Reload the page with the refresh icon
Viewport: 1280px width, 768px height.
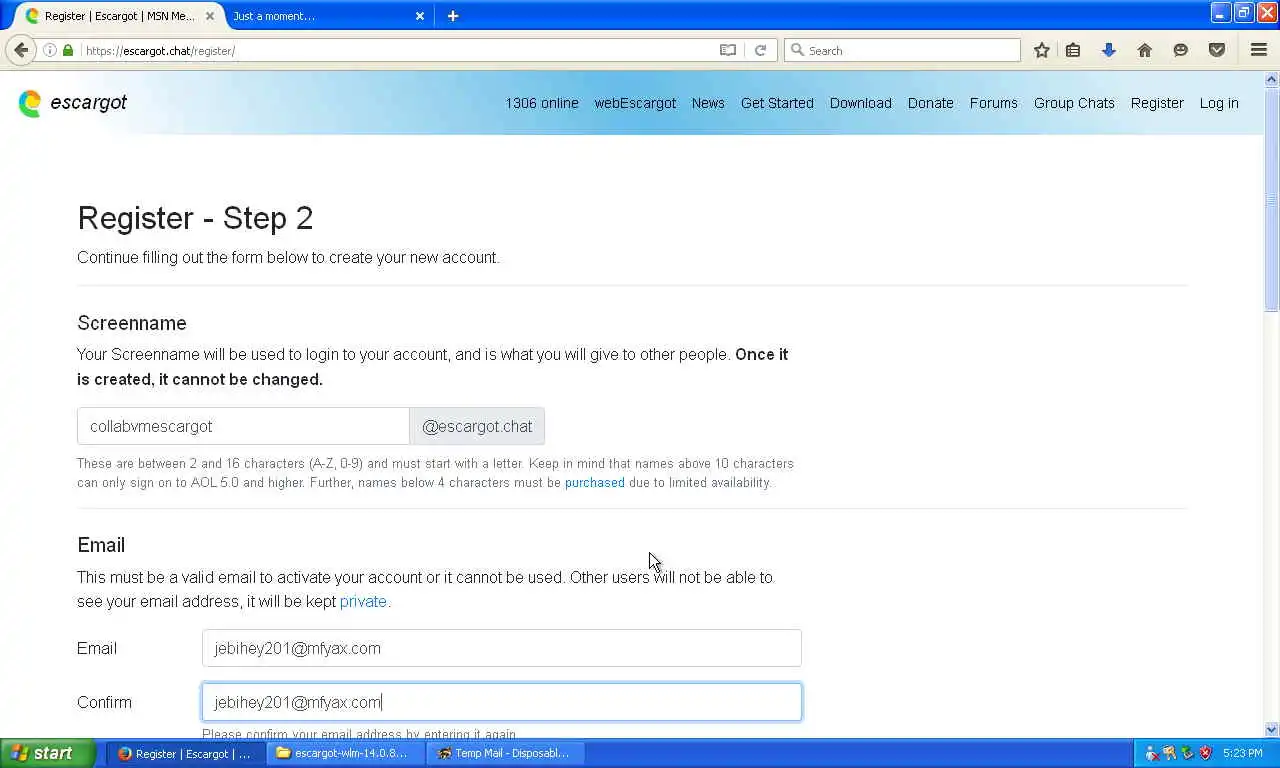(760, 50)
